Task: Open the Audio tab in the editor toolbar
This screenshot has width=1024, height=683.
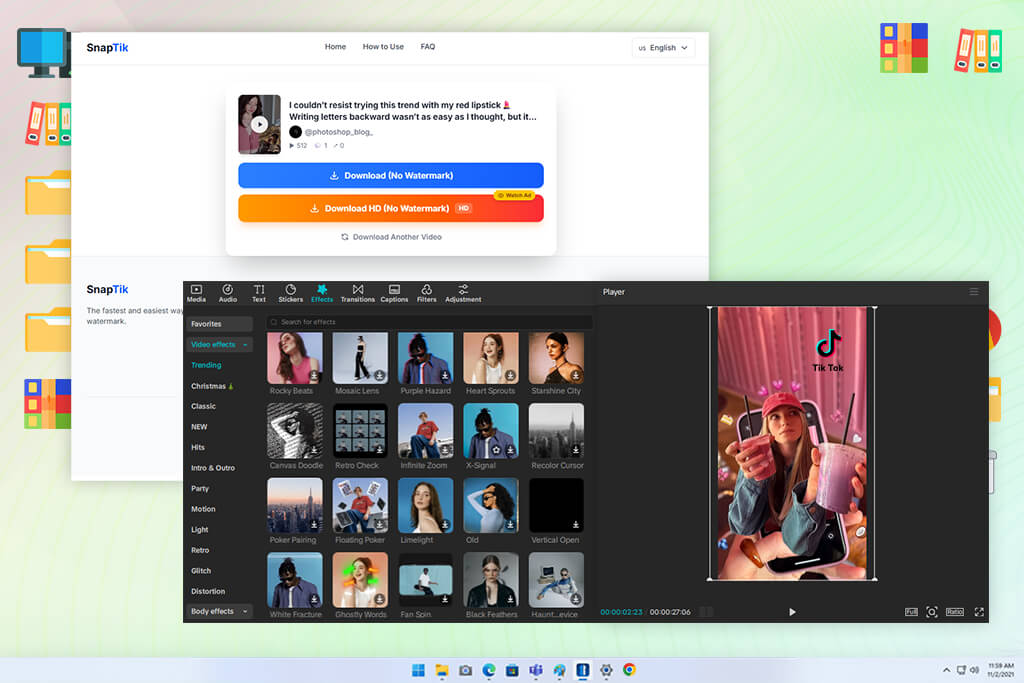Action: coord(227,293)
